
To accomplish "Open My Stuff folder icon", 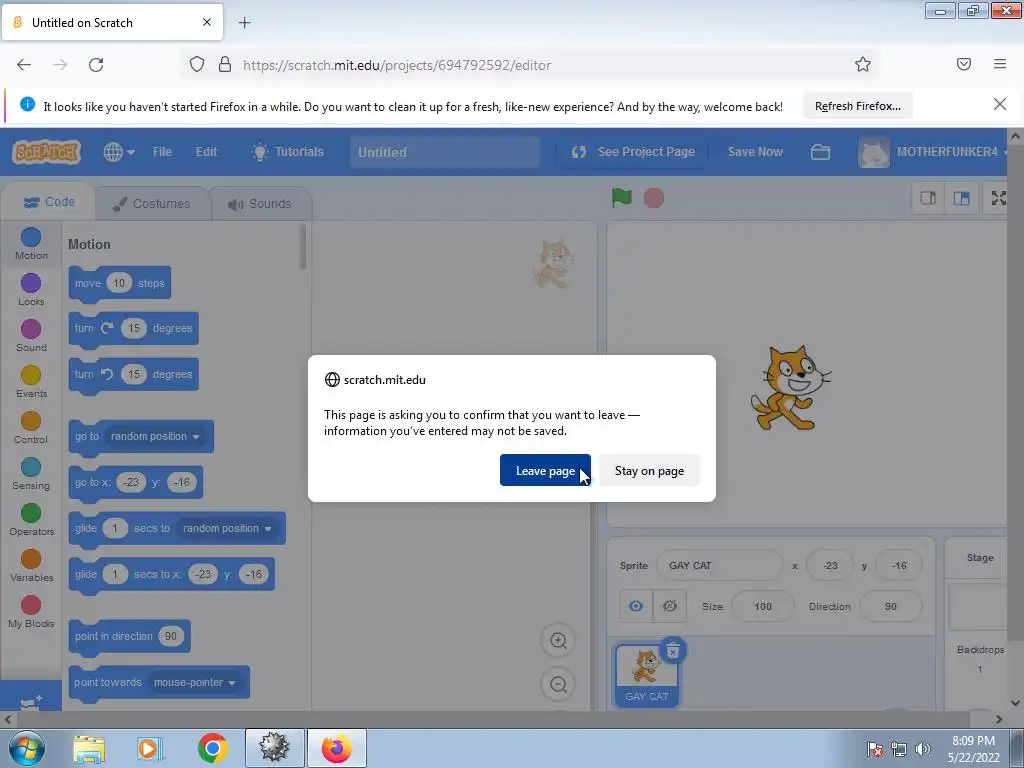I will pyautogui.click(x=820, y=152).
